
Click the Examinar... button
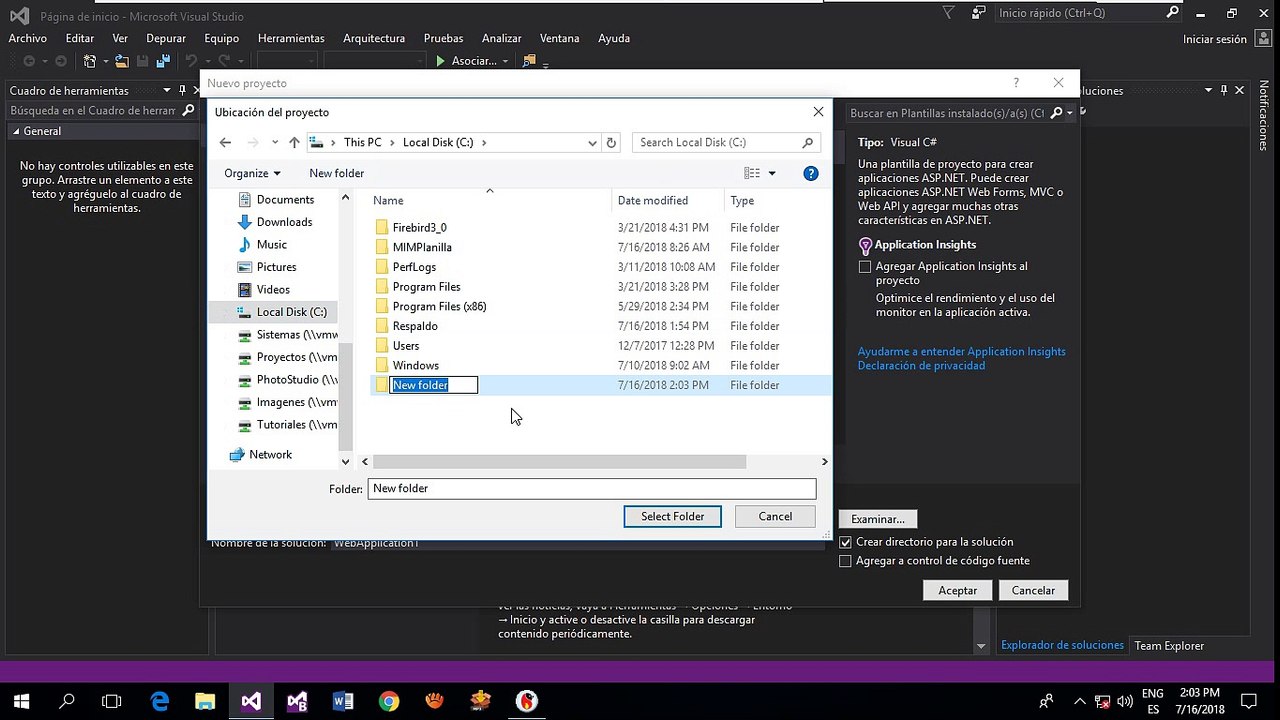click(x=878, y=519)
